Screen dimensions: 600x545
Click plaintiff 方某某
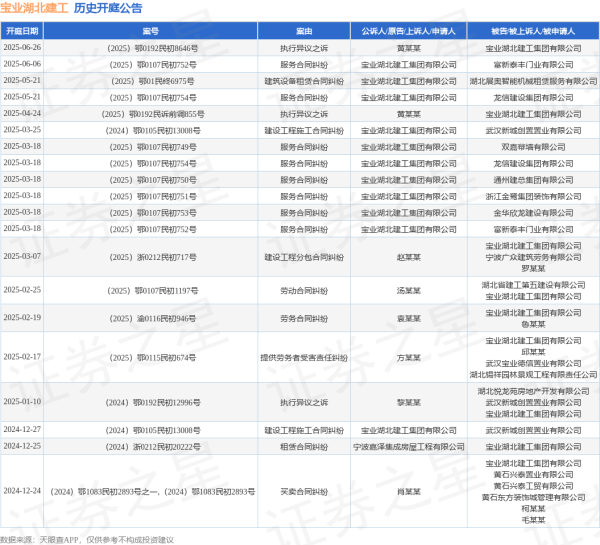point(409,358)
